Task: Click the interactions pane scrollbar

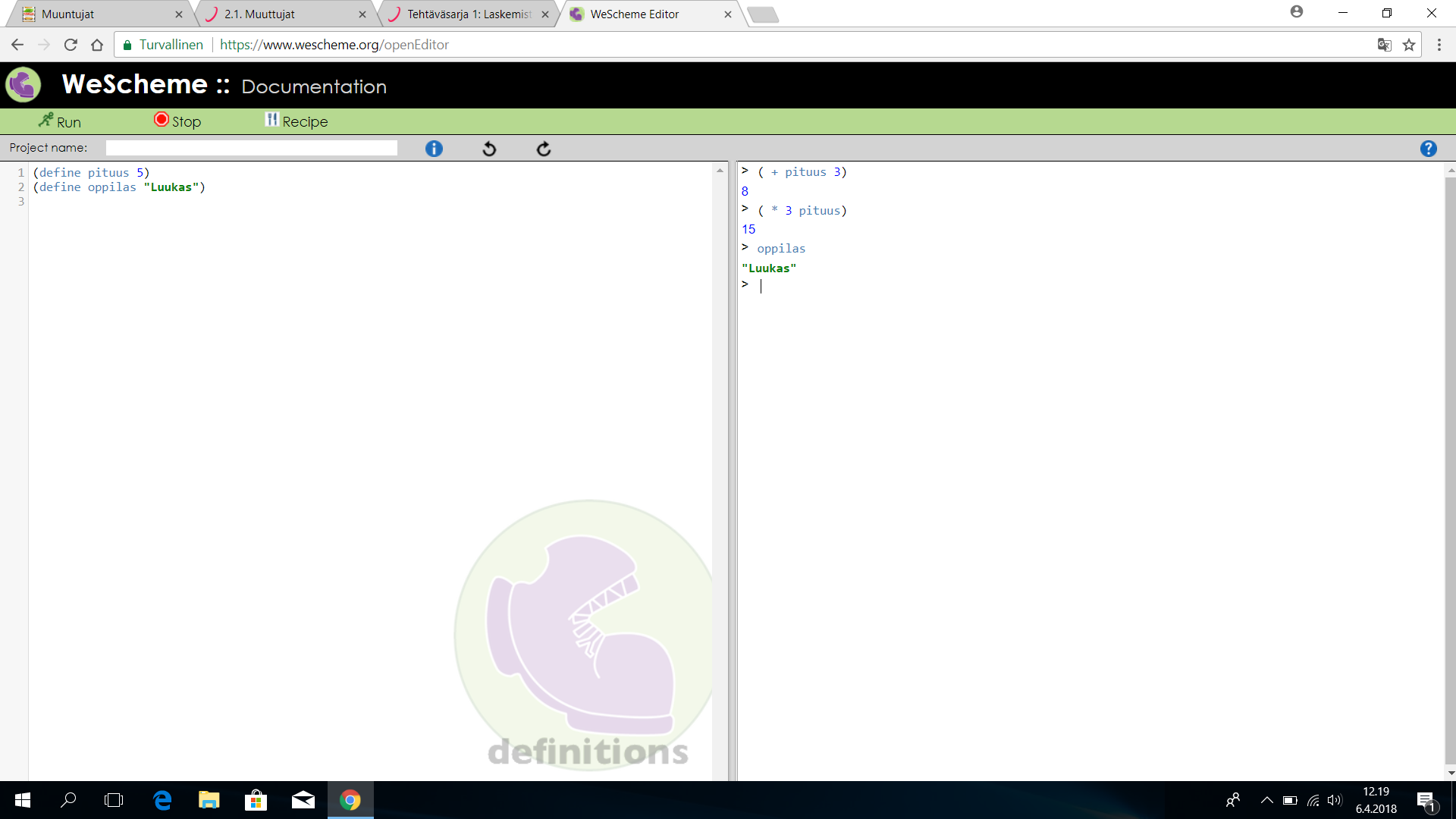Action: (1450, 470)
